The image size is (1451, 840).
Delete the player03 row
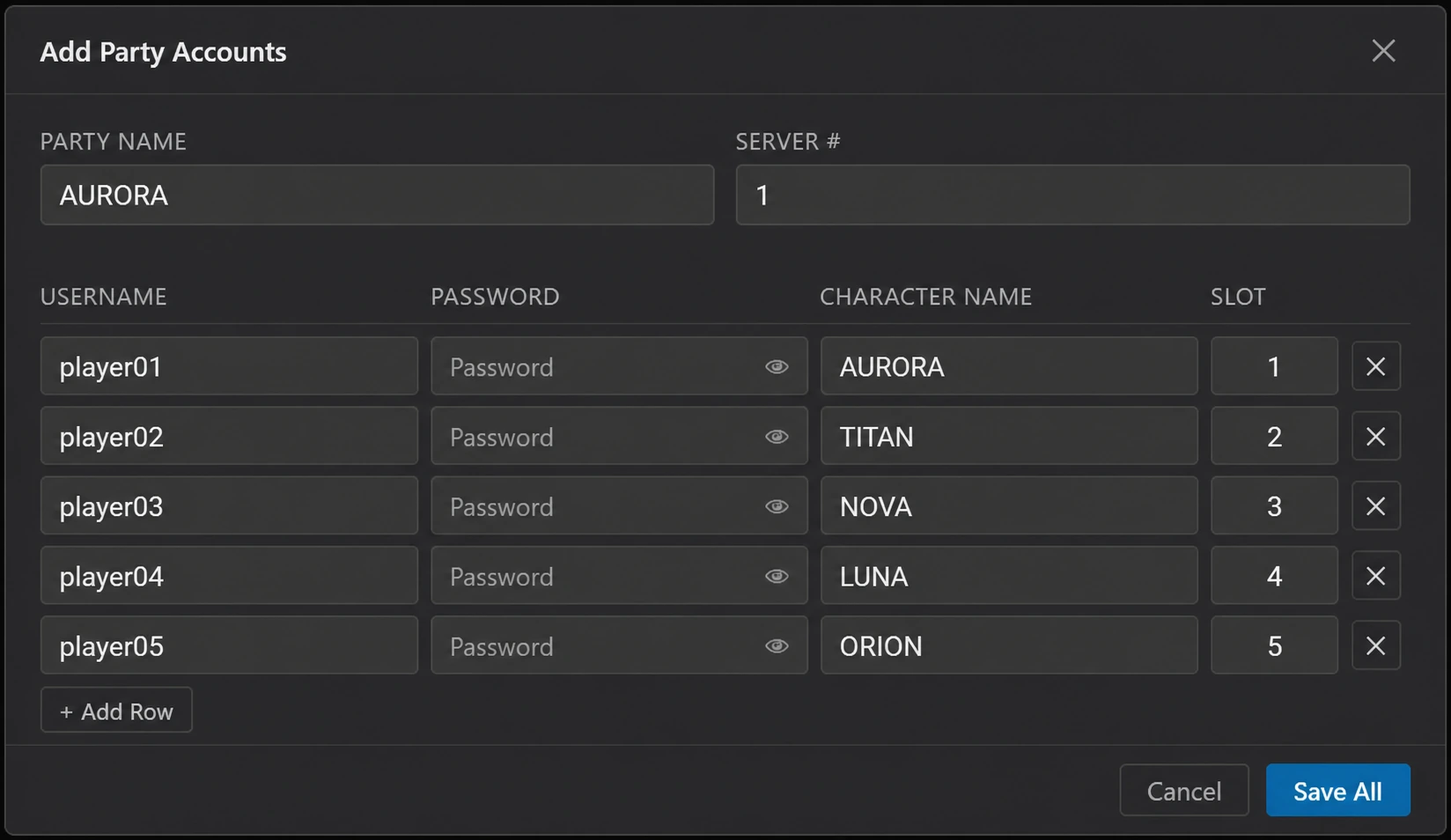coord(1376,506)
